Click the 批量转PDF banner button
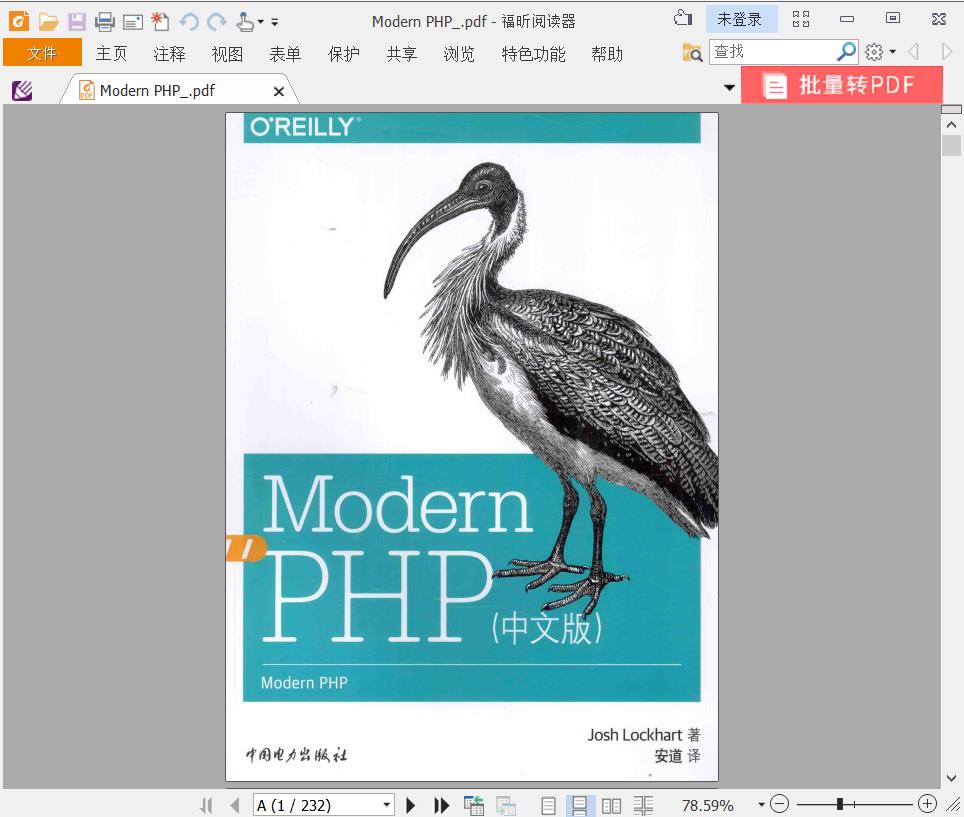 [842, 85]
